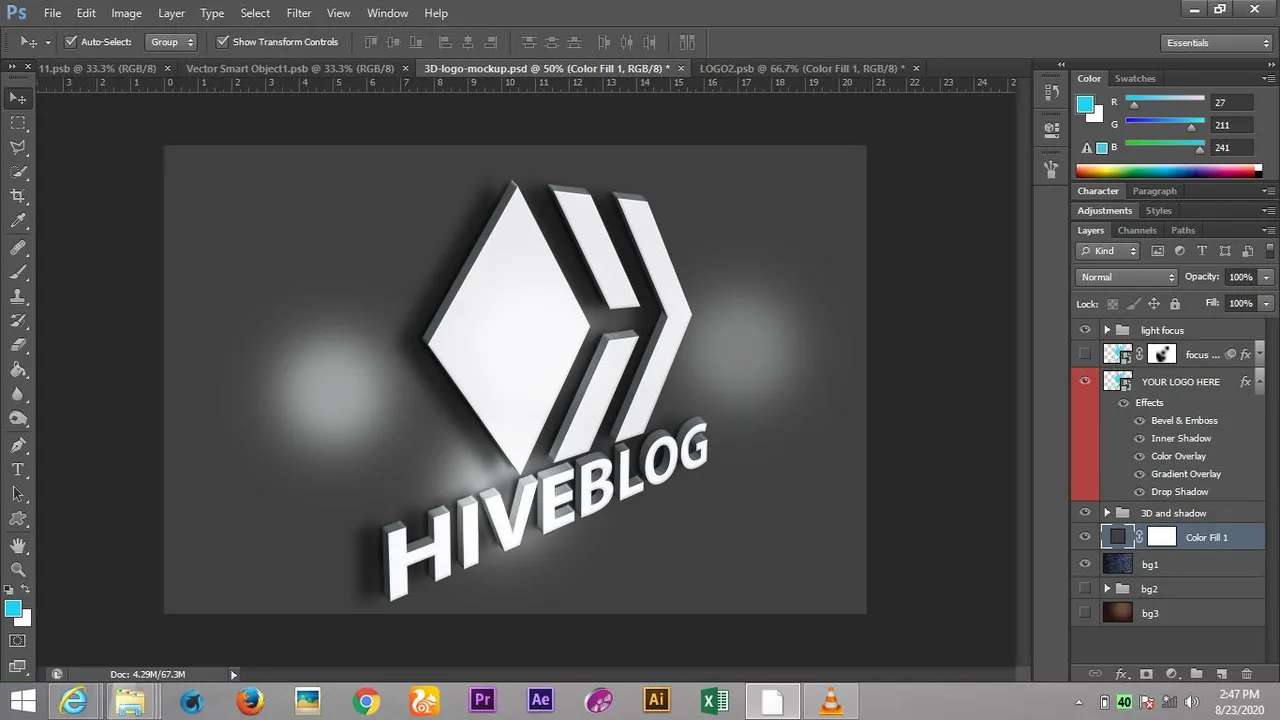The image size is (1280, 720).
Task: Select the Hand tool
Action: coord(18,545)
